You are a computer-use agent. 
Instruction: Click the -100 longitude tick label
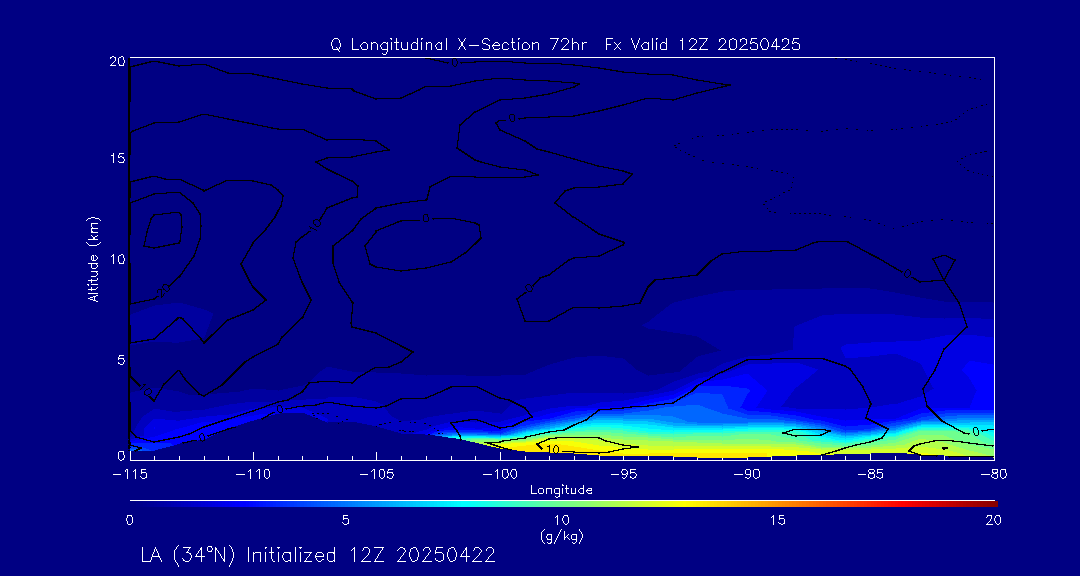coord(500,475)
